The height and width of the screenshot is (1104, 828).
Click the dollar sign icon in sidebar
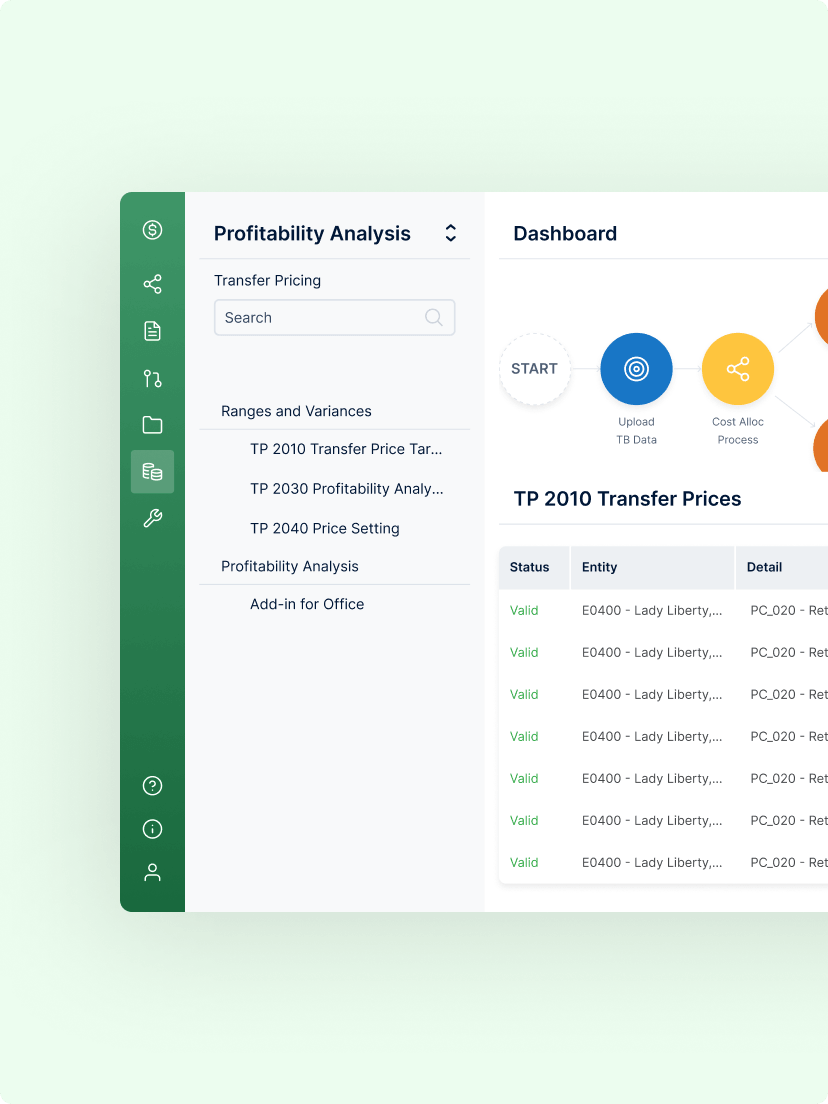(x=152, y=230)
